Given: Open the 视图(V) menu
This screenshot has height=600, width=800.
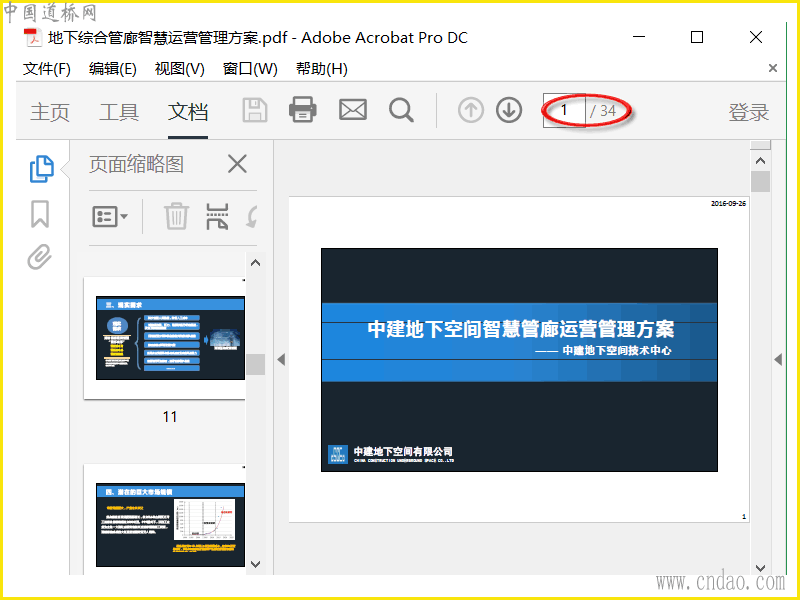Looking at the screenshot, I should pos(180,68).
